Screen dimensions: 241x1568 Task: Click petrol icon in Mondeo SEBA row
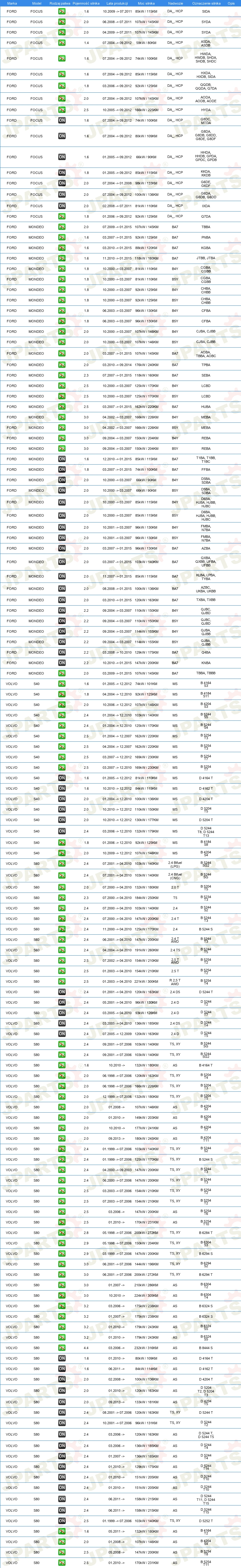61,376
